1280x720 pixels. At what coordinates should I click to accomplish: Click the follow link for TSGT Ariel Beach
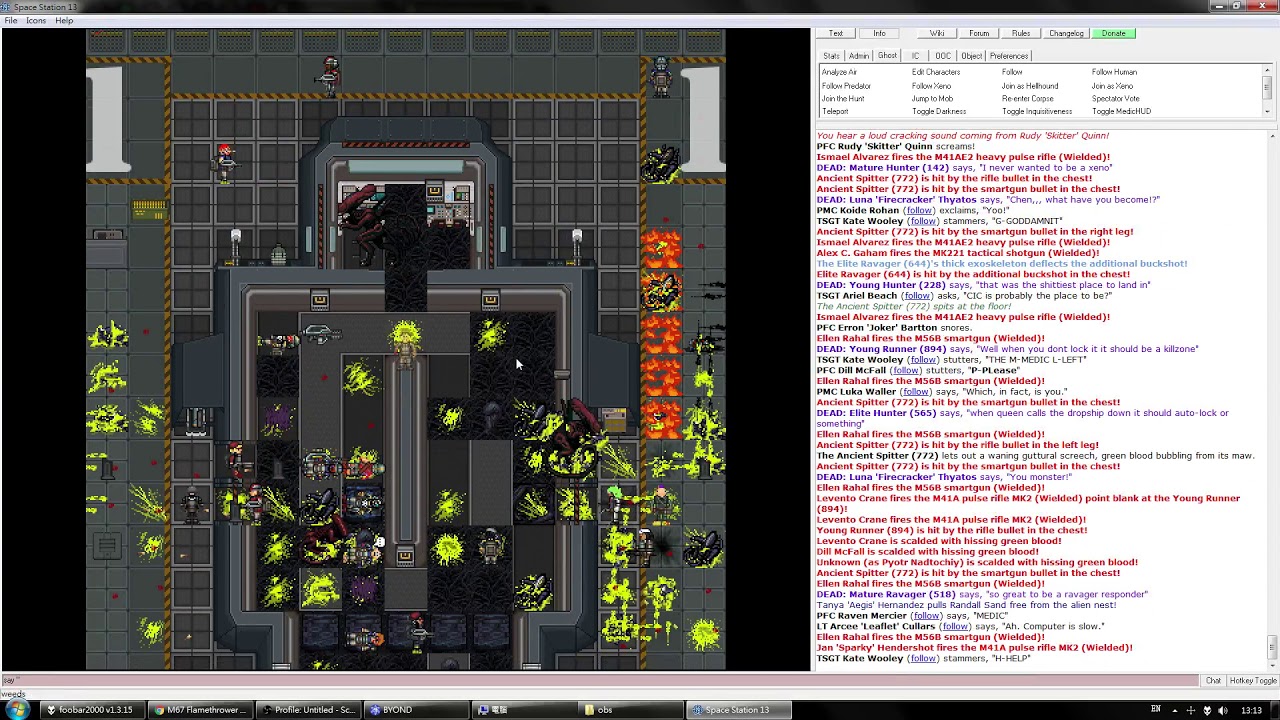(x=916, y=296)
